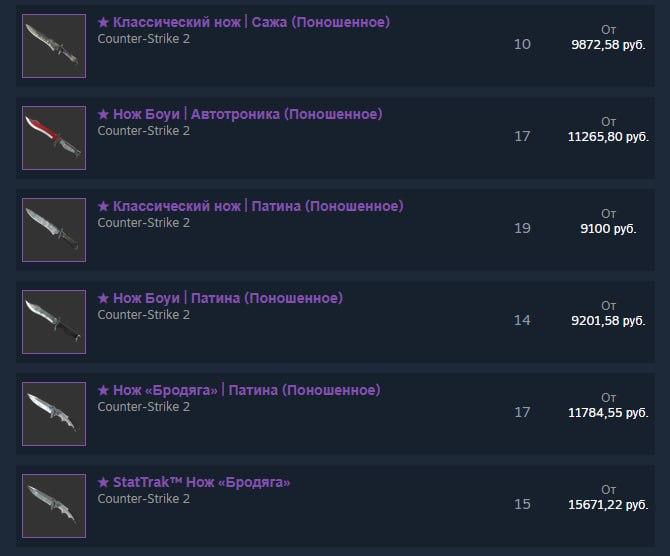Viewport: 670px width, 556px height.
Task: Click the red Нож Боуи Автотроника thumbnail
Action: click(x=53, y=137)
